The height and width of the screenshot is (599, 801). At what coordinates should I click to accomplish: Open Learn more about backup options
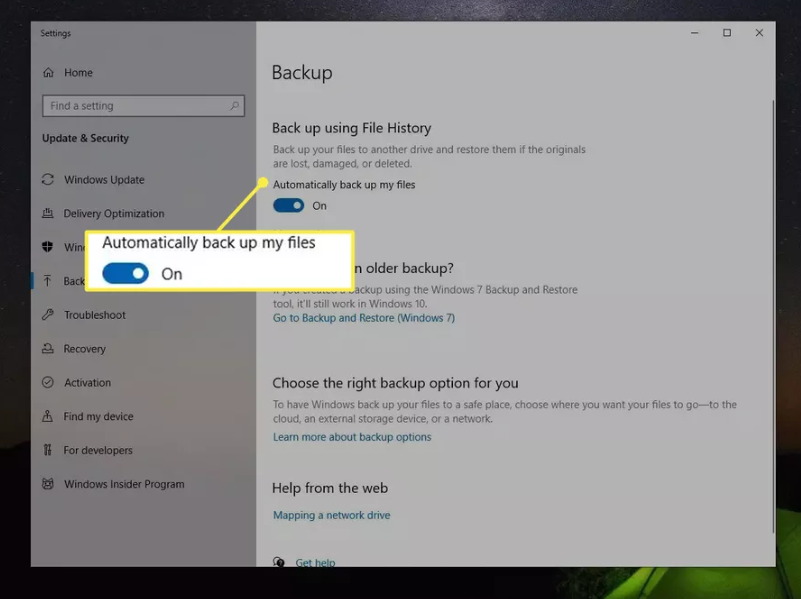[352, 437]
